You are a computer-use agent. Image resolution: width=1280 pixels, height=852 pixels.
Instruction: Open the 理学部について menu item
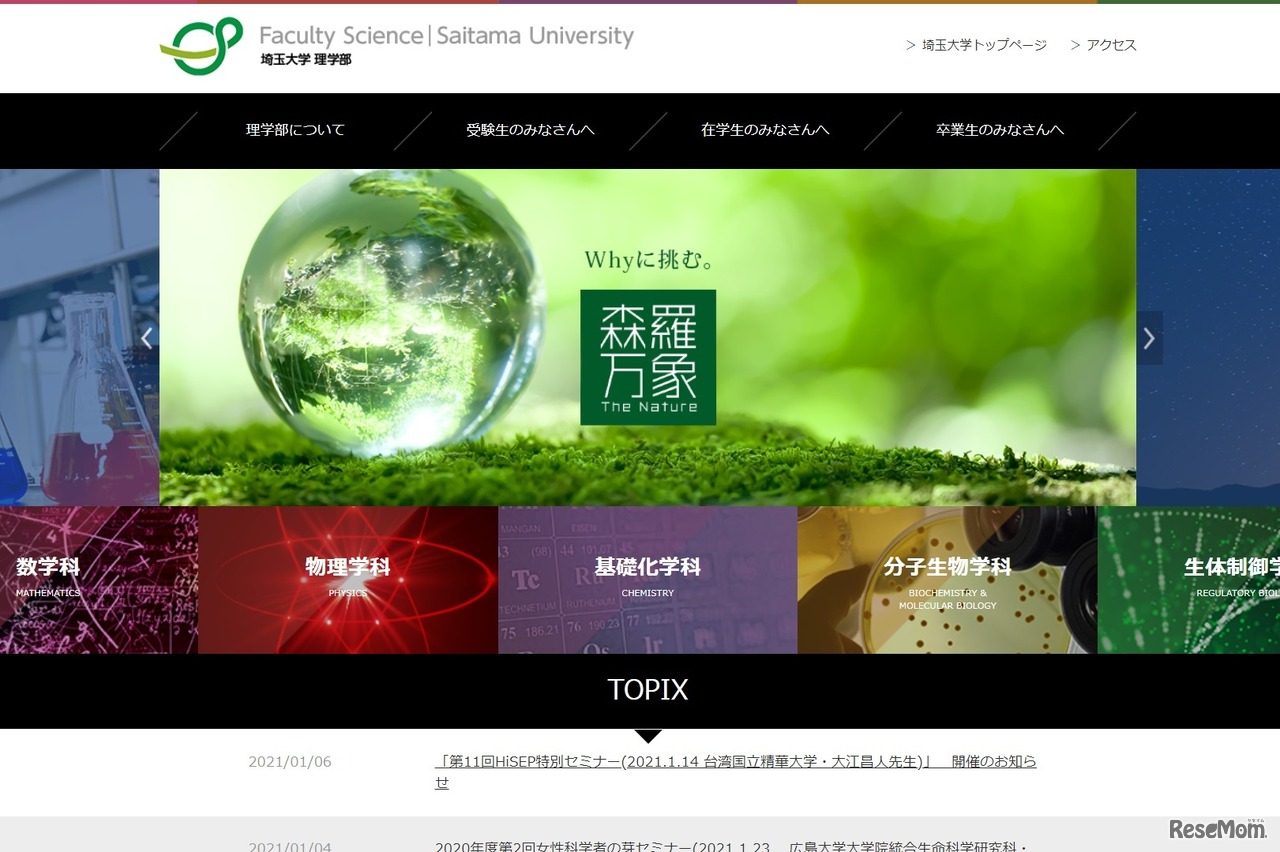click(x=294, y=130)
